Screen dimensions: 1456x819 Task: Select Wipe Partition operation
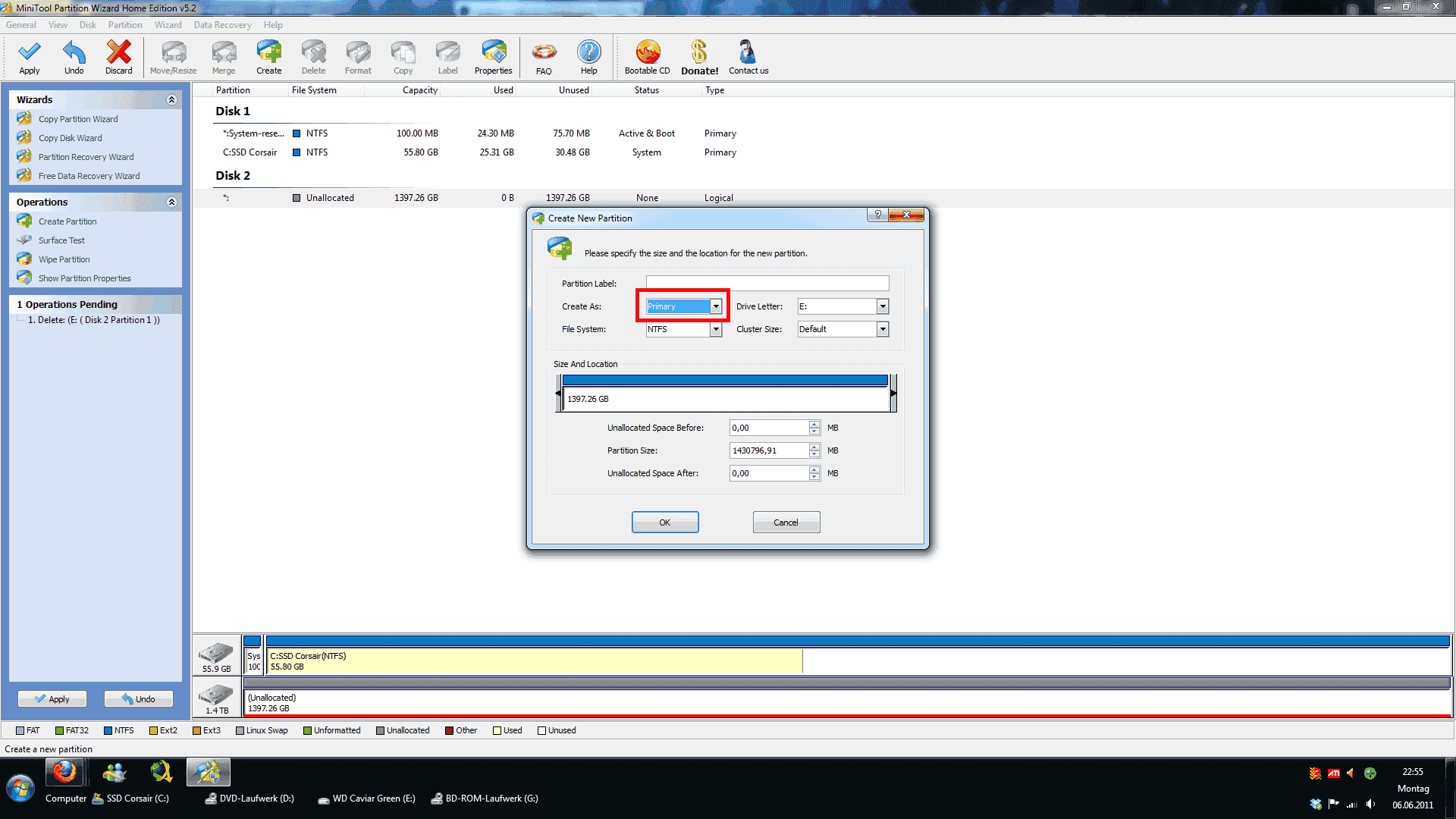(x=64, y=259)
